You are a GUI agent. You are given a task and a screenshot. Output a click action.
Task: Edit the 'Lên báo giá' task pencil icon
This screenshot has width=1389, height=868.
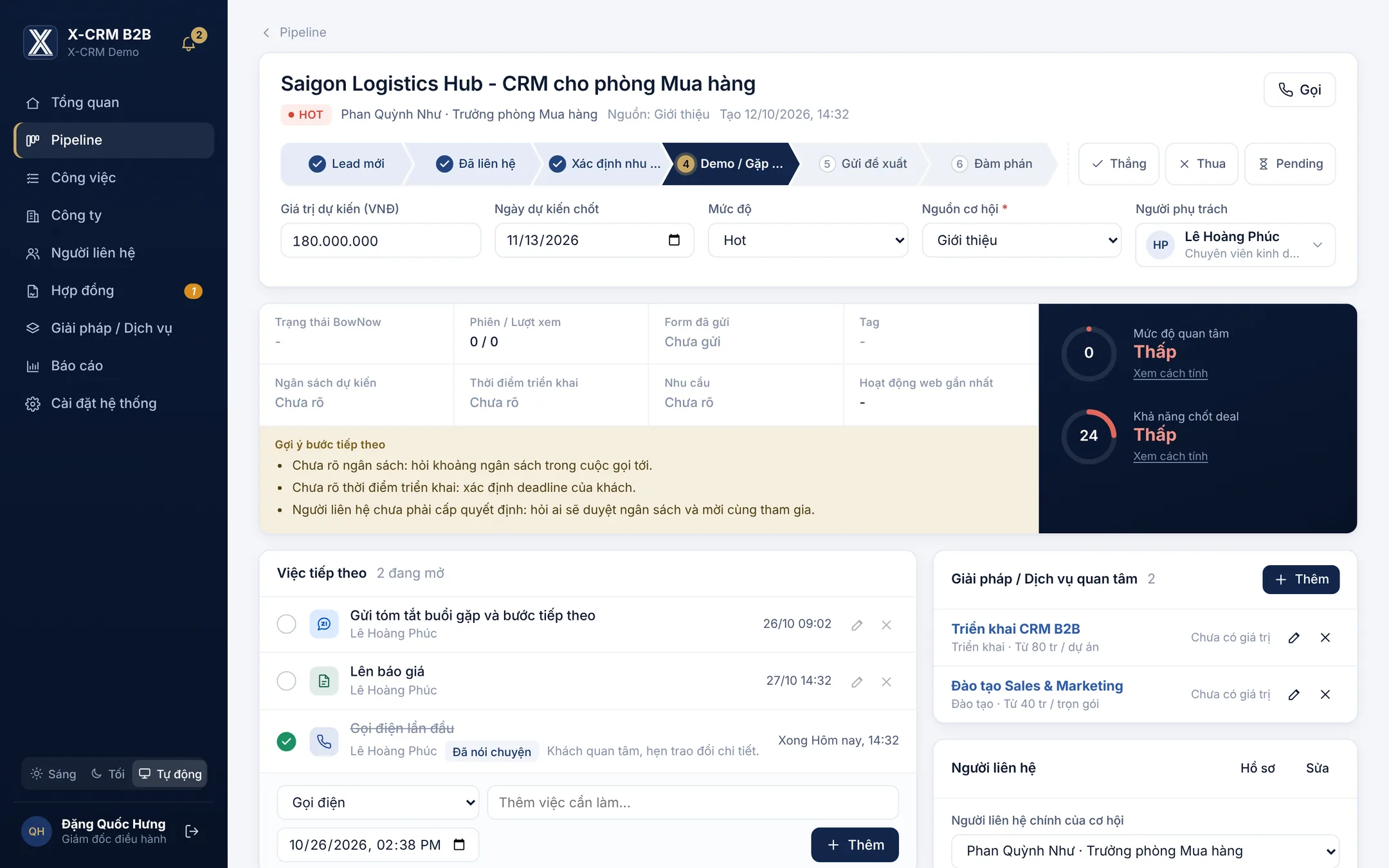[857, 682]
